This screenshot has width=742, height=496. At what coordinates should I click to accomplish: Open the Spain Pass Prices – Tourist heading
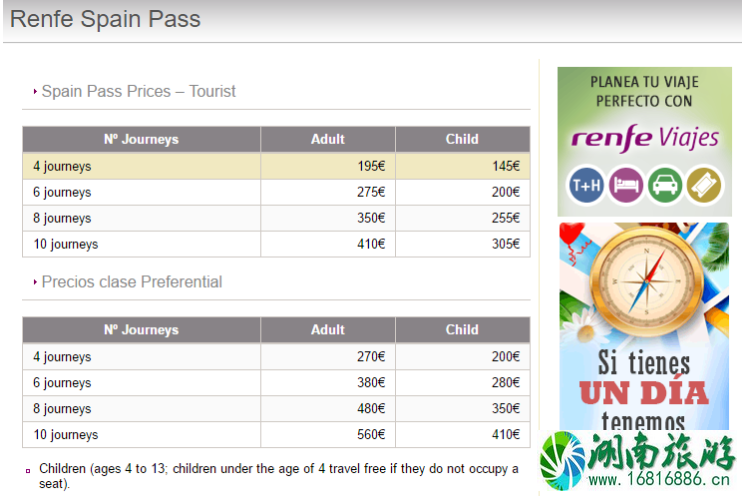click(138, 91)
